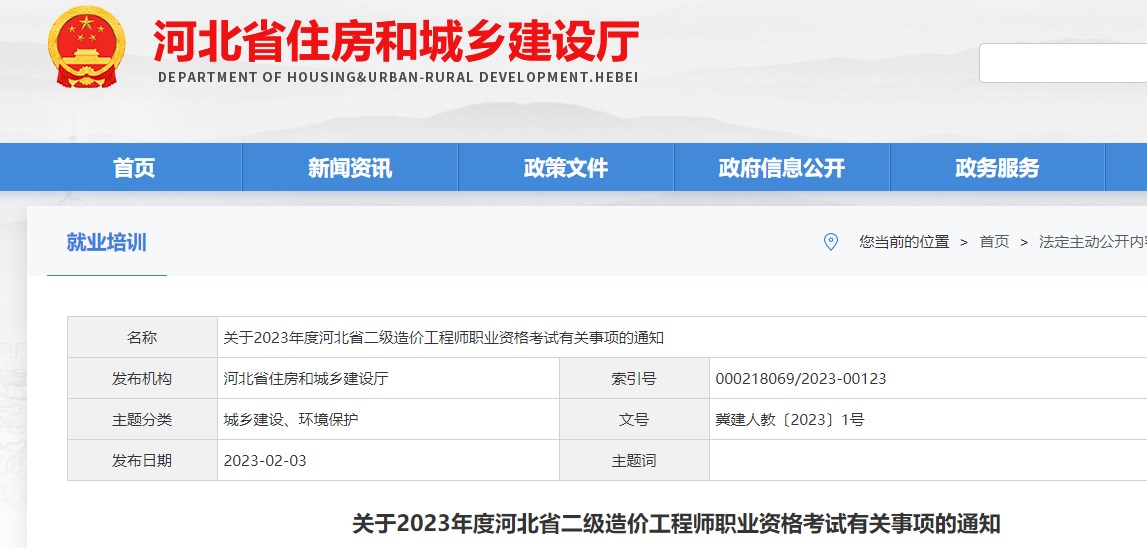1147x548 pixels.
Task: Open the 政府信息公开 navigation item
Action: click(x=782, y=168)
